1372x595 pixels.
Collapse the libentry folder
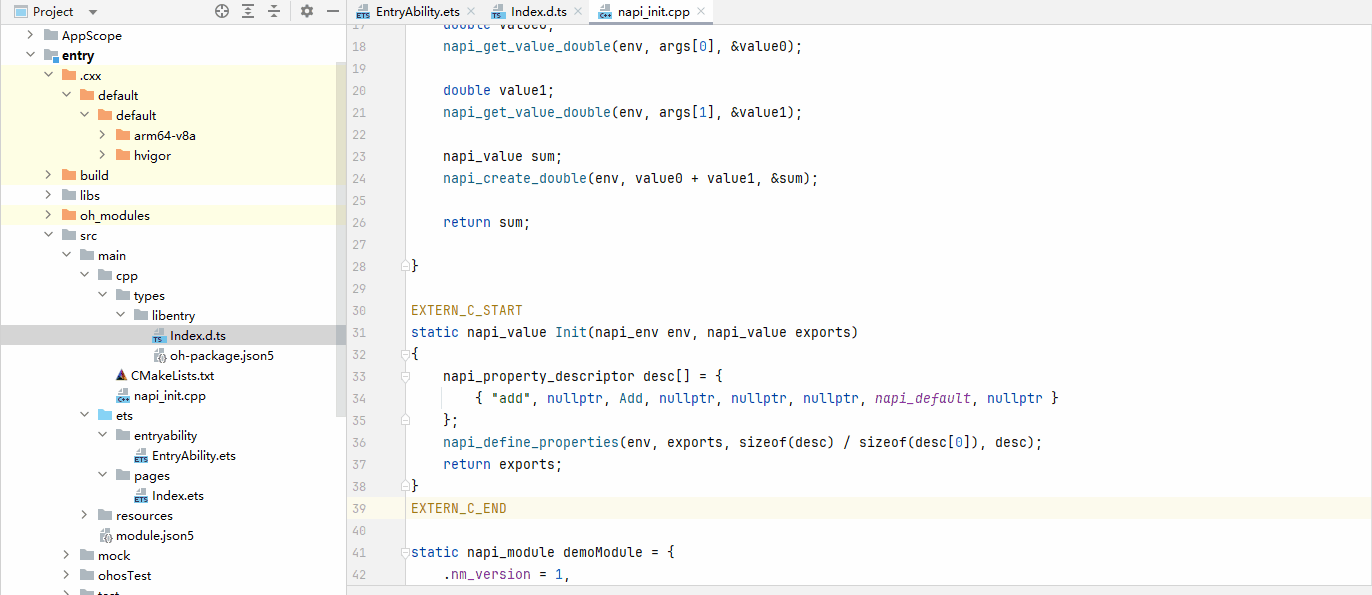pyautogui.click(x=120, y=315)
